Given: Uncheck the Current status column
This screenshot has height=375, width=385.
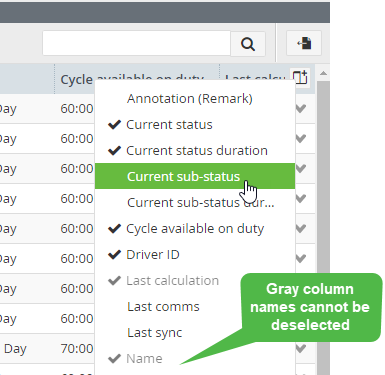Looking at the screenshot, I should click(195, 124).
